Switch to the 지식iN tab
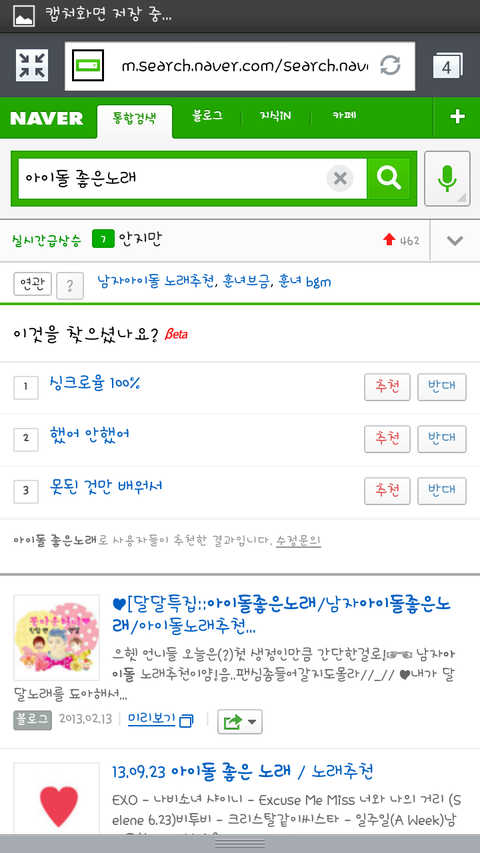Image resolution: width=480 pixels, height=853 pixels. click(x=275, y=116)
